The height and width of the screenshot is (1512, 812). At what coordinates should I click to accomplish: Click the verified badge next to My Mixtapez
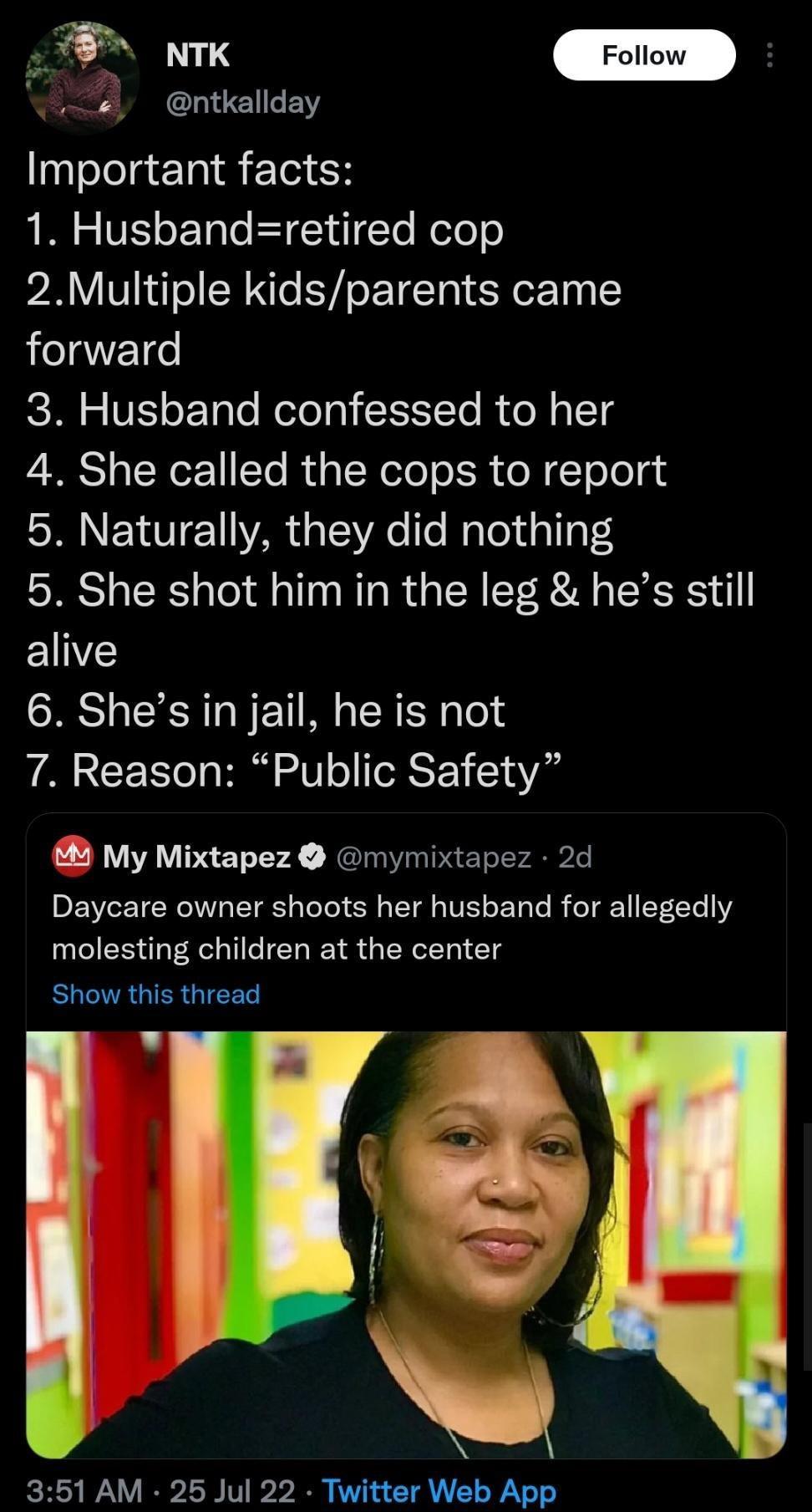tap(314, 854)
